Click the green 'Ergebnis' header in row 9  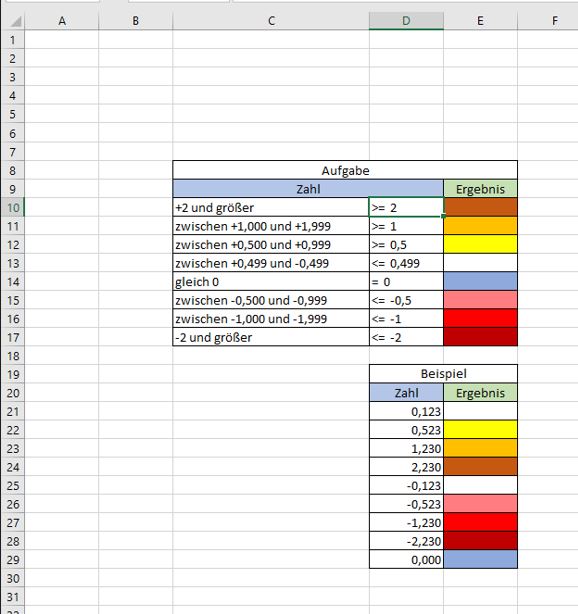point(480,189)
